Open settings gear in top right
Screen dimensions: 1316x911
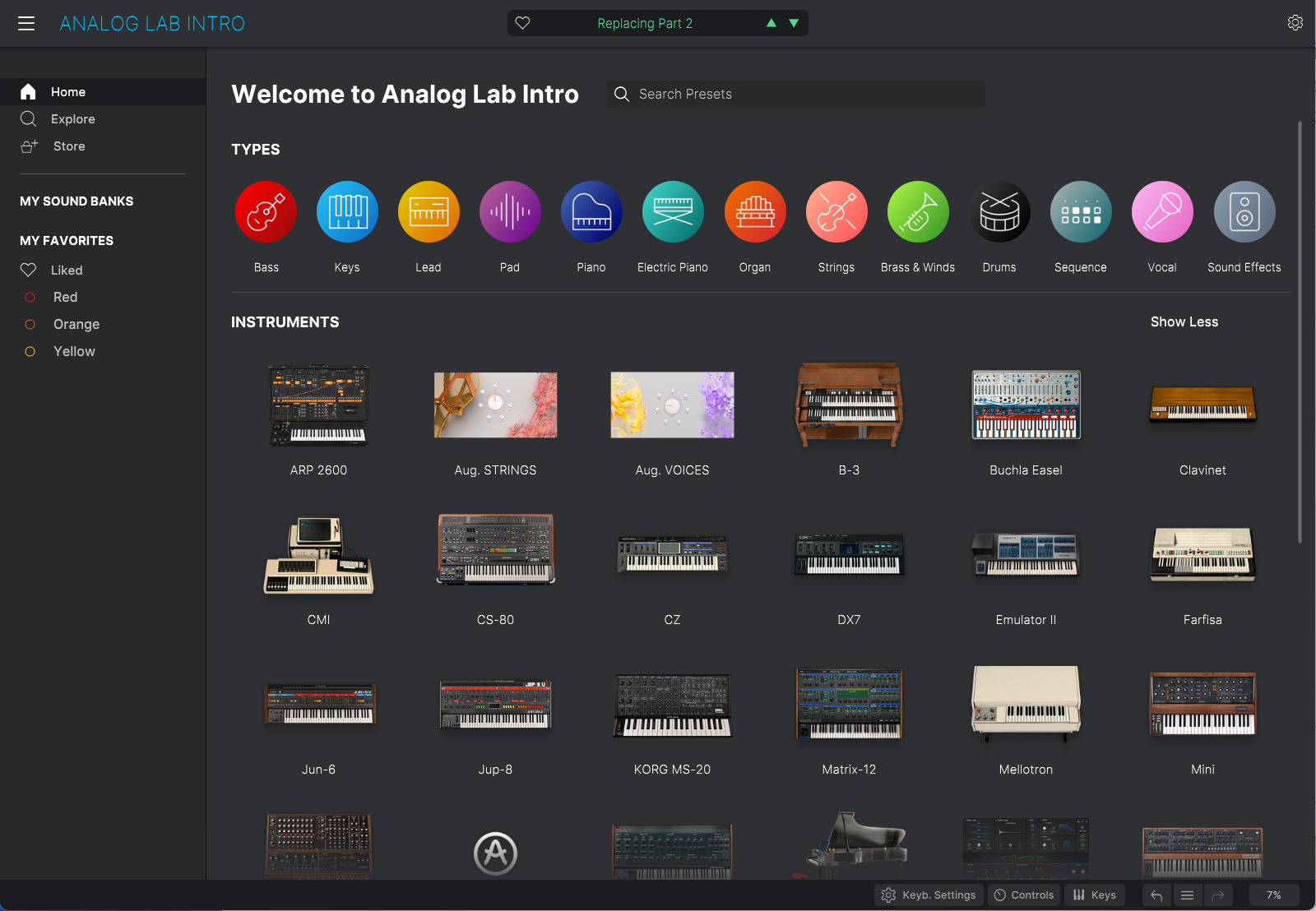pyautogui.click(x=1295, y=23)
